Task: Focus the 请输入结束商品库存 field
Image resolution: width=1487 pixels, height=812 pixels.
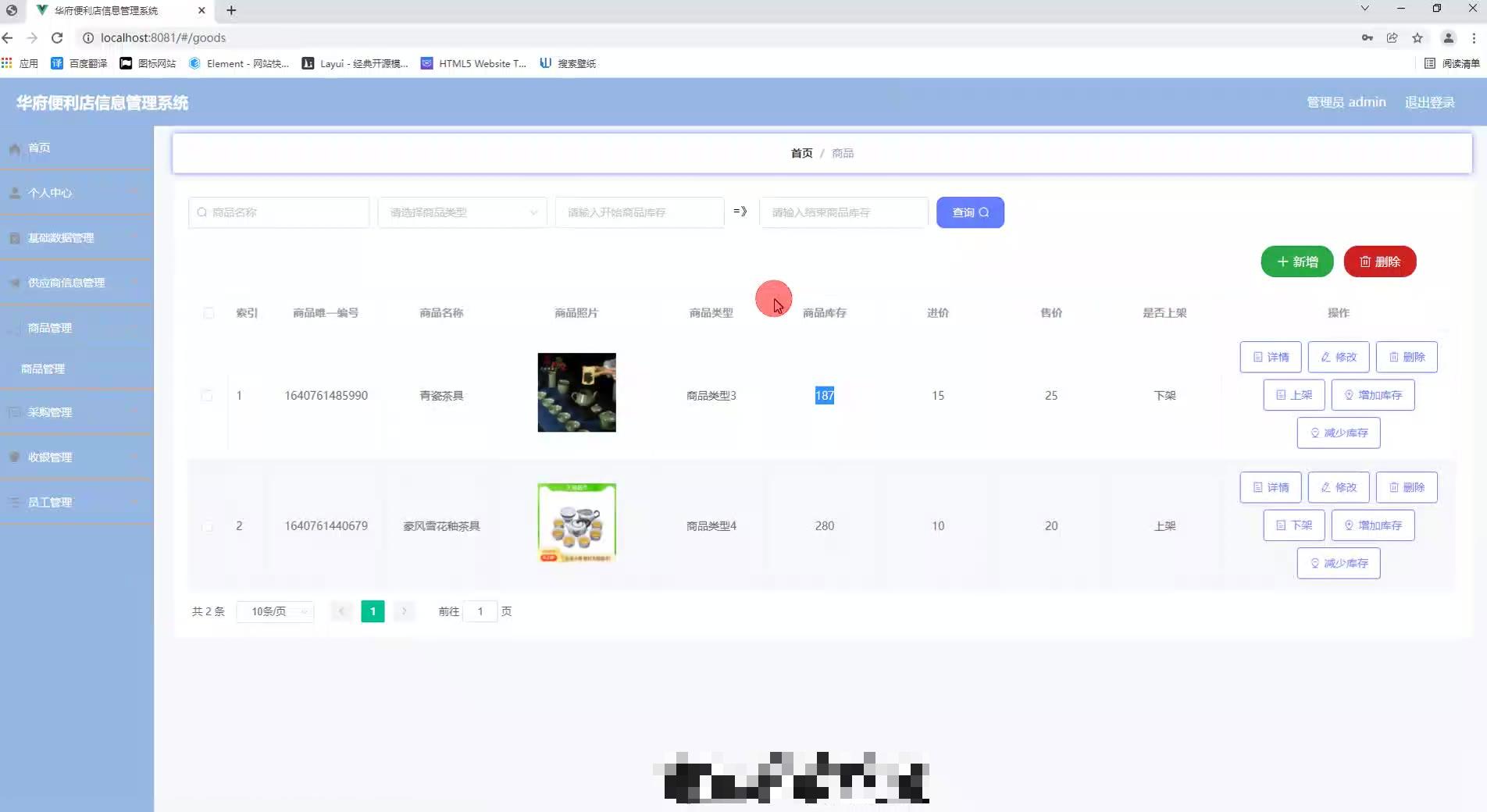Action: tap(843, 212)
